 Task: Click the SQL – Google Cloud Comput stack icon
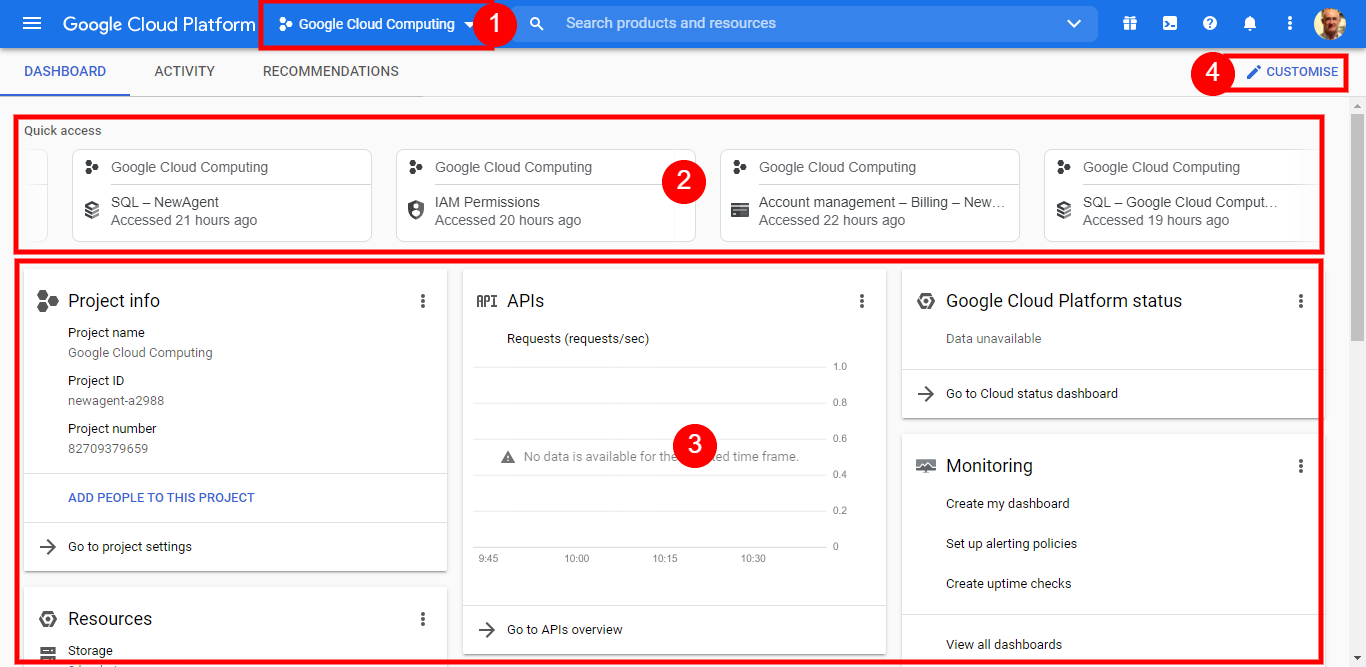pyautogui.click(x=1064, y=210)
